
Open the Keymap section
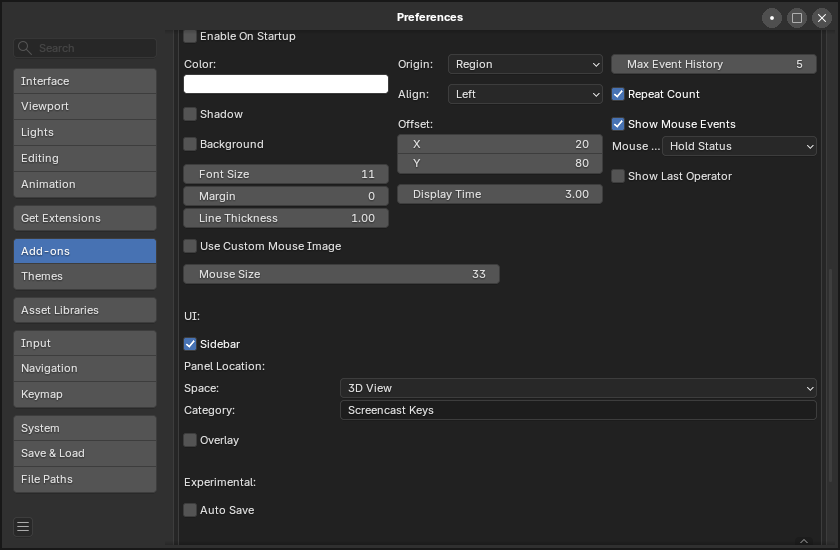coord(85,394)
